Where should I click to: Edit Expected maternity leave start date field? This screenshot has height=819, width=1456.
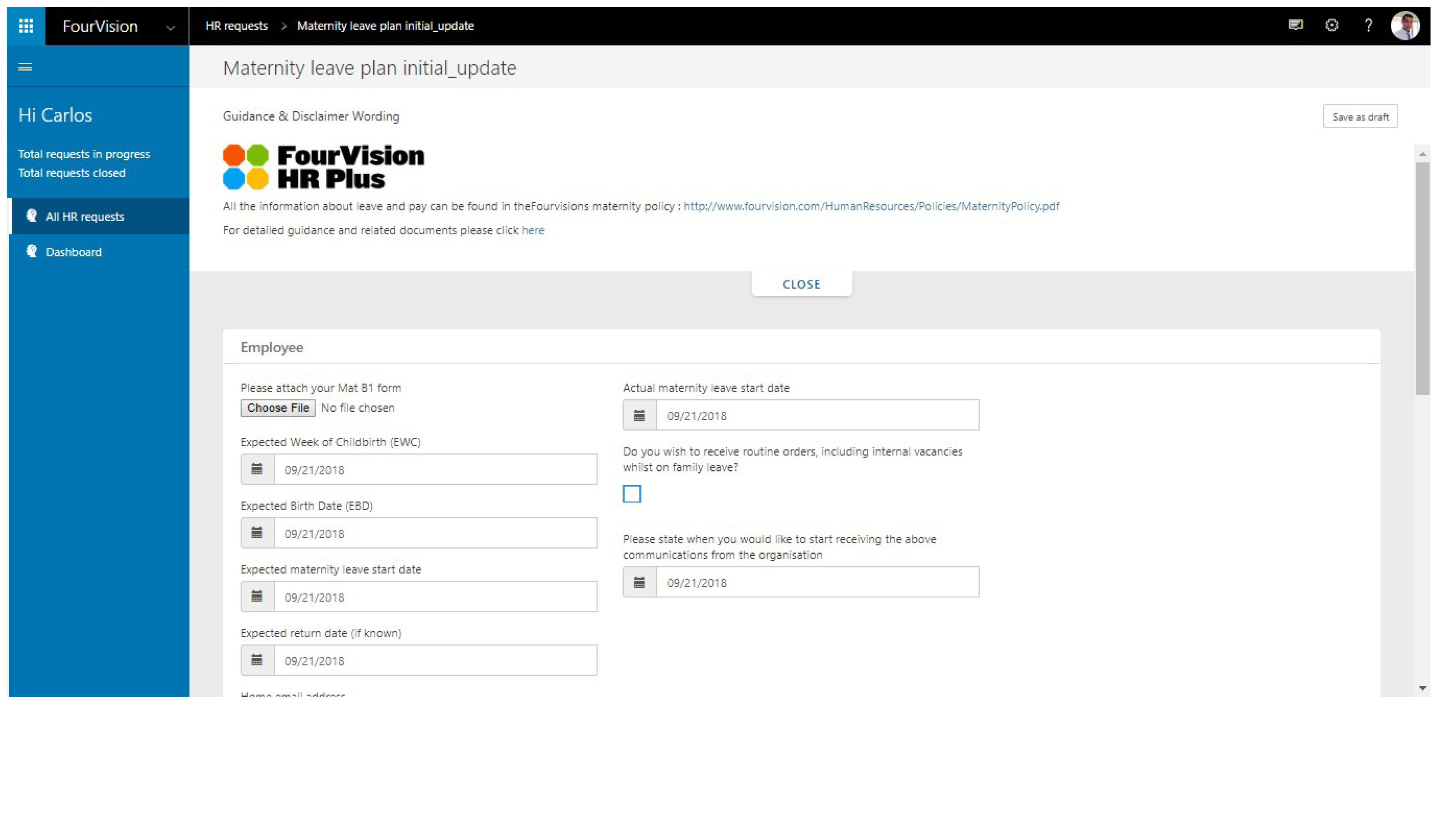coord(435,596)
